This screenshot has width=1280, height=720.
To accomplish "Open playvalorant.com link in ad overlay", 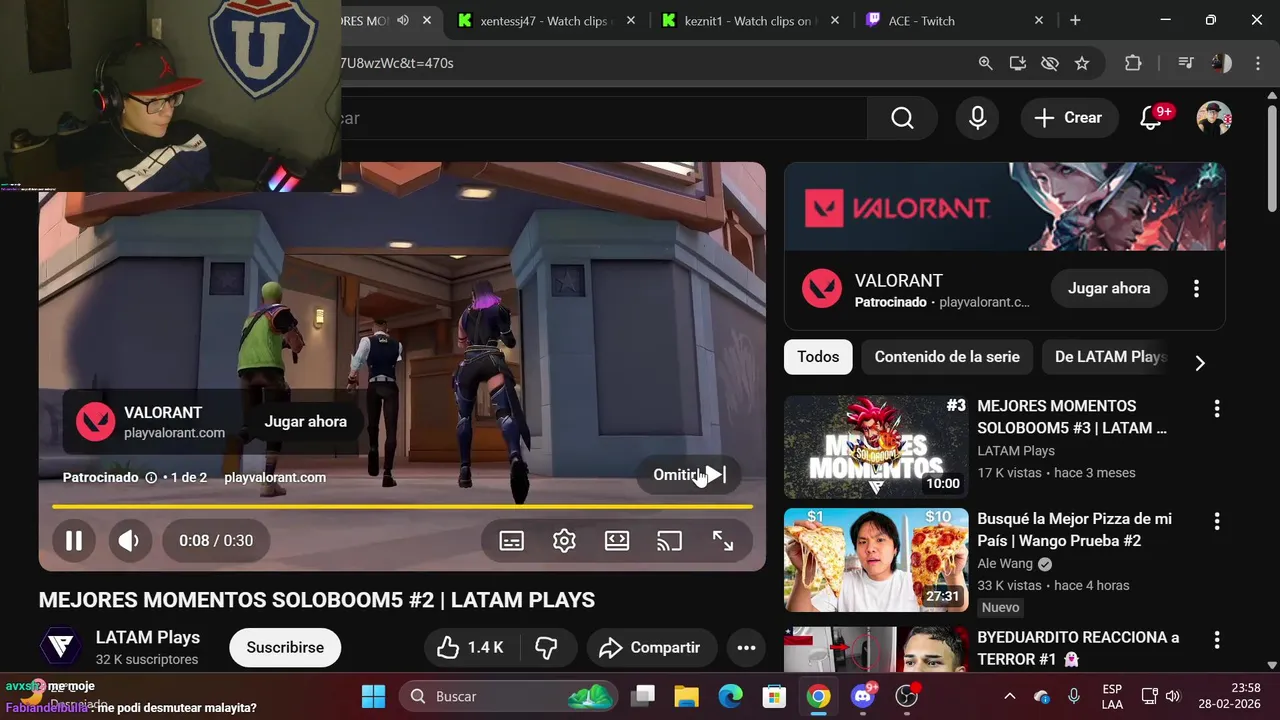I will (275, 478).
